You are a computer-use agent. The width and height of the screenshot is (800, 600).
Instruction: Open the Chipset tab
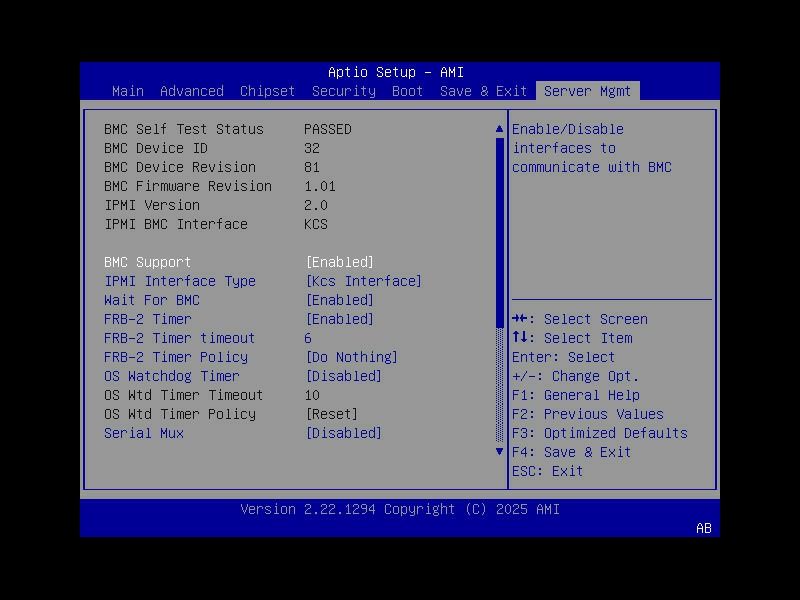tap(267, 91)
